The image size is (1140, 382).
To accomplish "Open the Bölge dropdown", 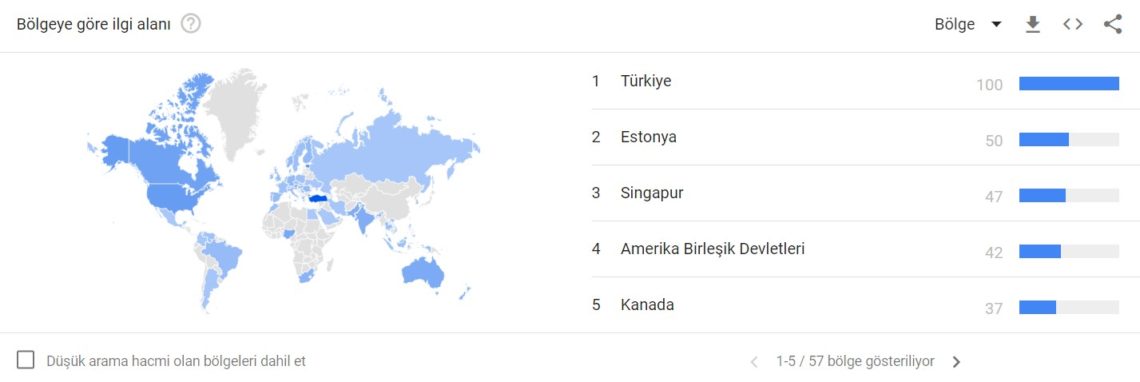I will click(968, 25).
